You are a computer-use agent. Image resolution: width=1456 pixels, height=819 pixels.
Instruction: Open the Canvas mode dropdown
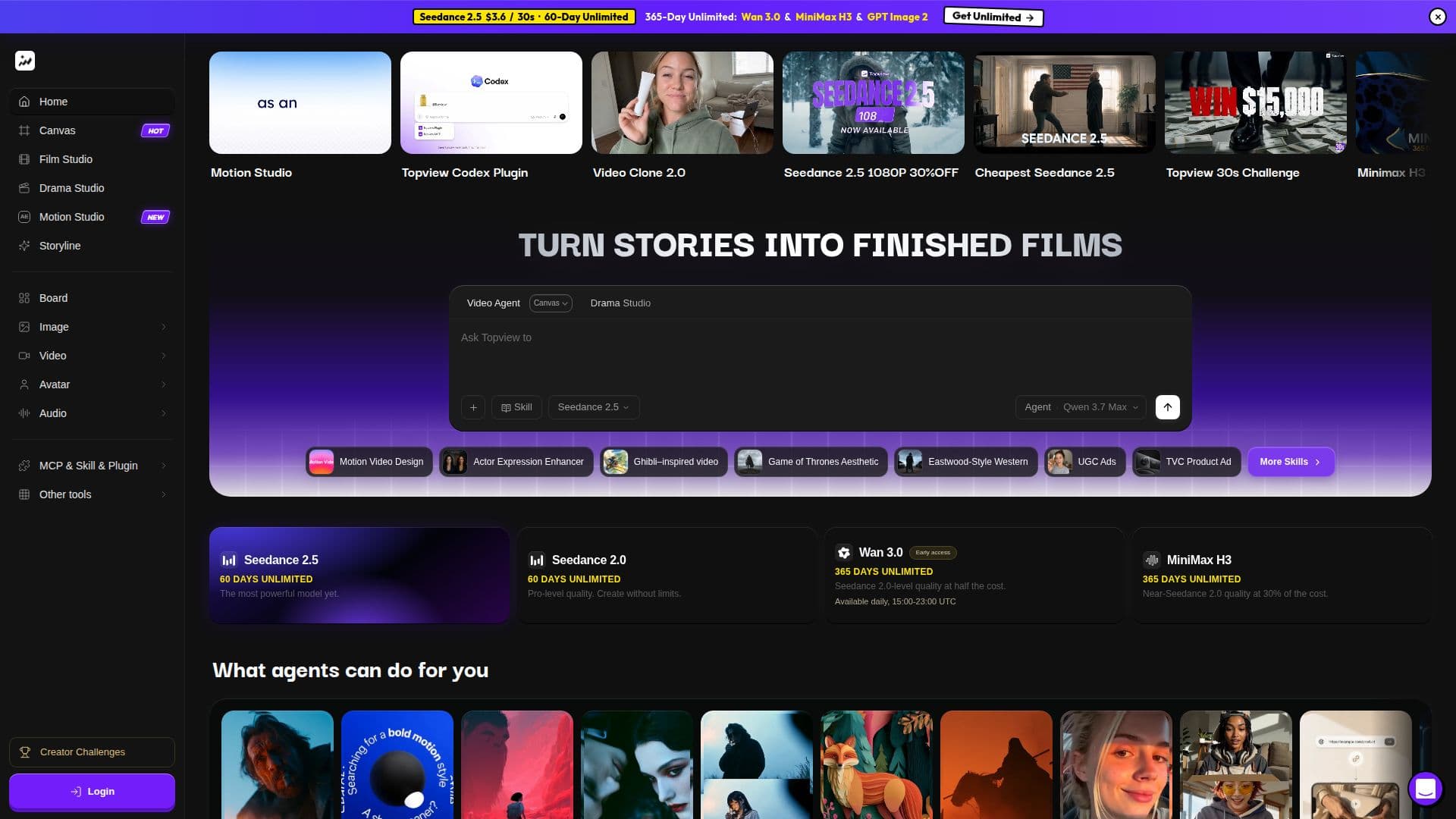551,303
